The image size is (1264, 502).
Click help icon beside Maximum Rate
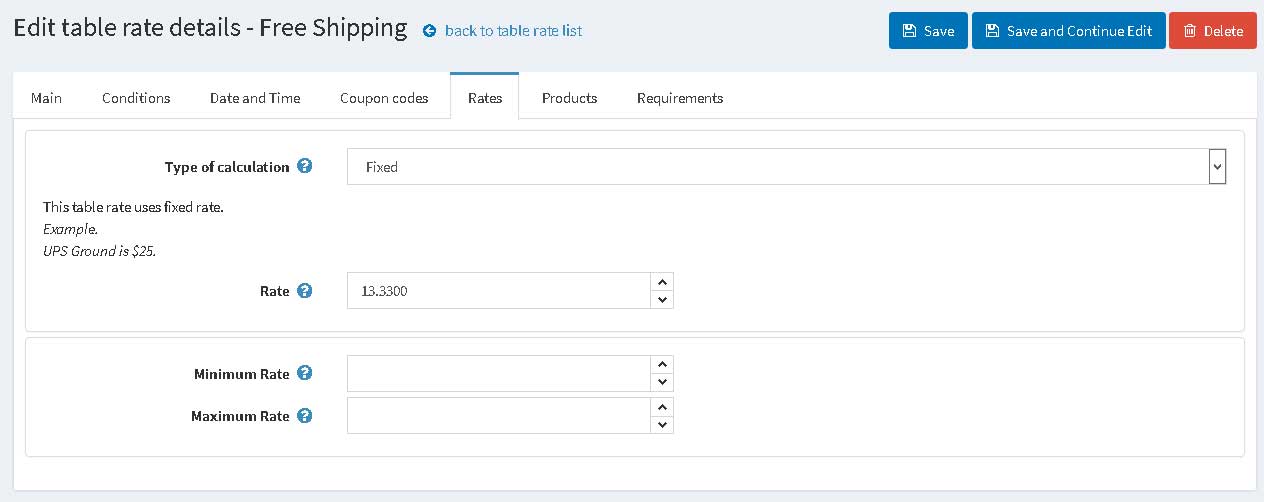(x=305, y=416)
